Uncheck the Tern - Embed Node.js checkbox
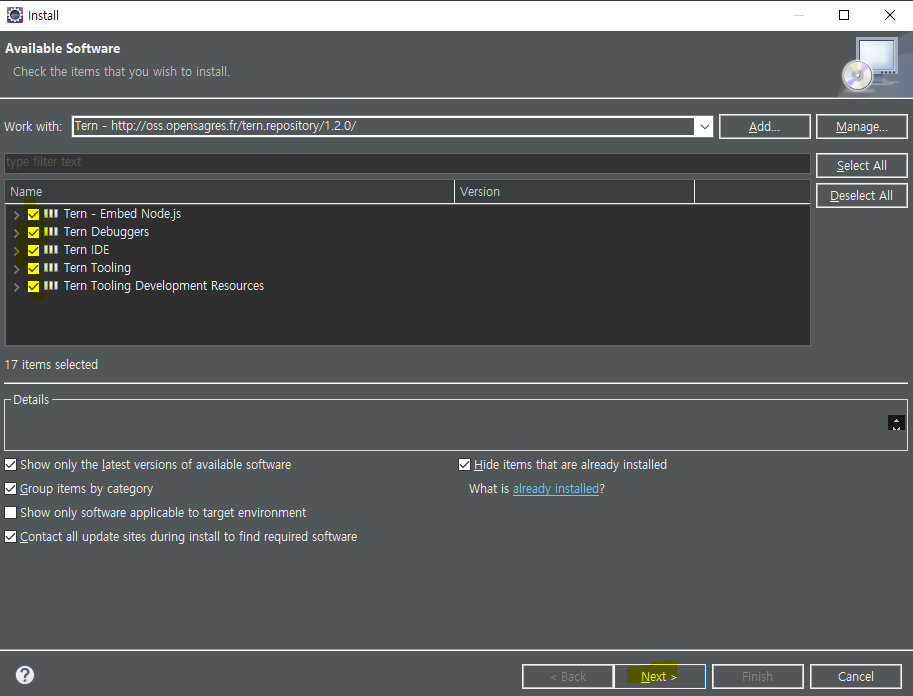 point(33,214)
